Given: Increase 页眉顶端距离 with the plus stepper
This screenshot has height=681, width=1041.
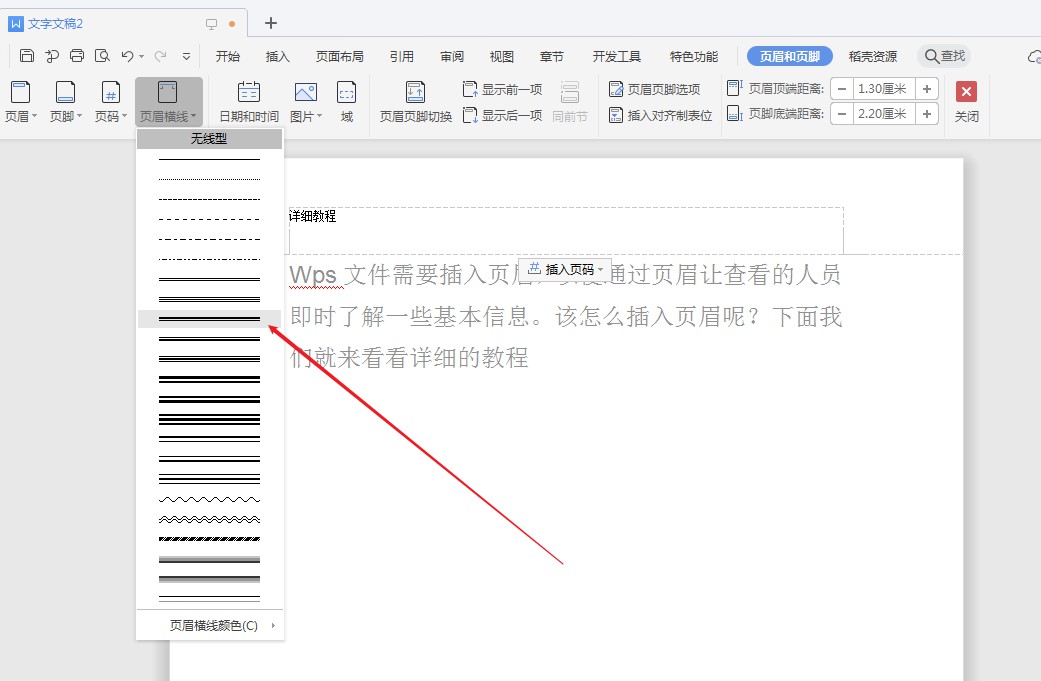Looking at the screenshot, I should pyautogui.click(x=926, y=88).
